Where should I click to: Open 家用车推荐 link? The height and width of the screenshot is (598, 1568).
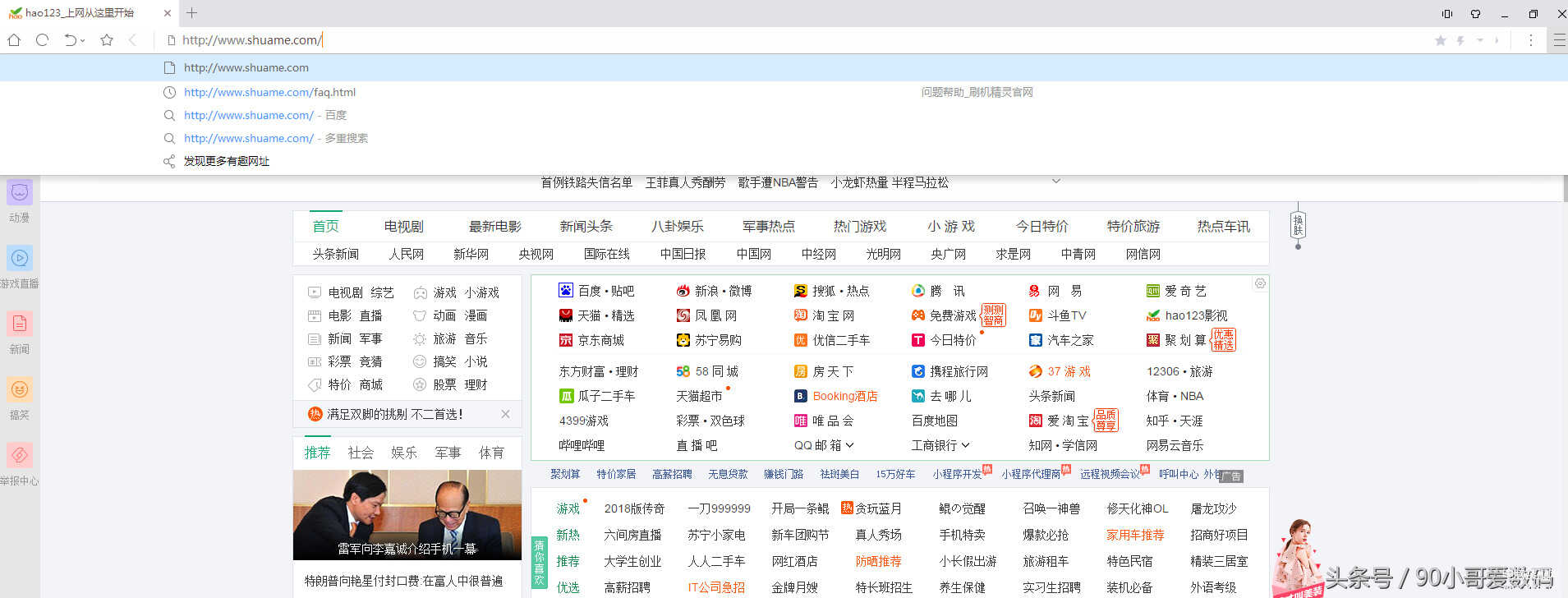click(x=1135, y=535)
